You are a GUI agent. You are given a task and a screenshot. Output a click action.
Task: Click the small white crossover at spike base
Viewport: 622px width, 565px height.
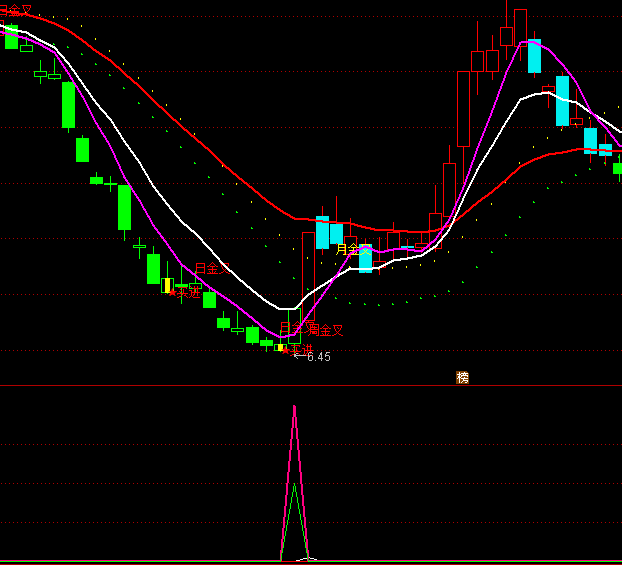[308, 558]
